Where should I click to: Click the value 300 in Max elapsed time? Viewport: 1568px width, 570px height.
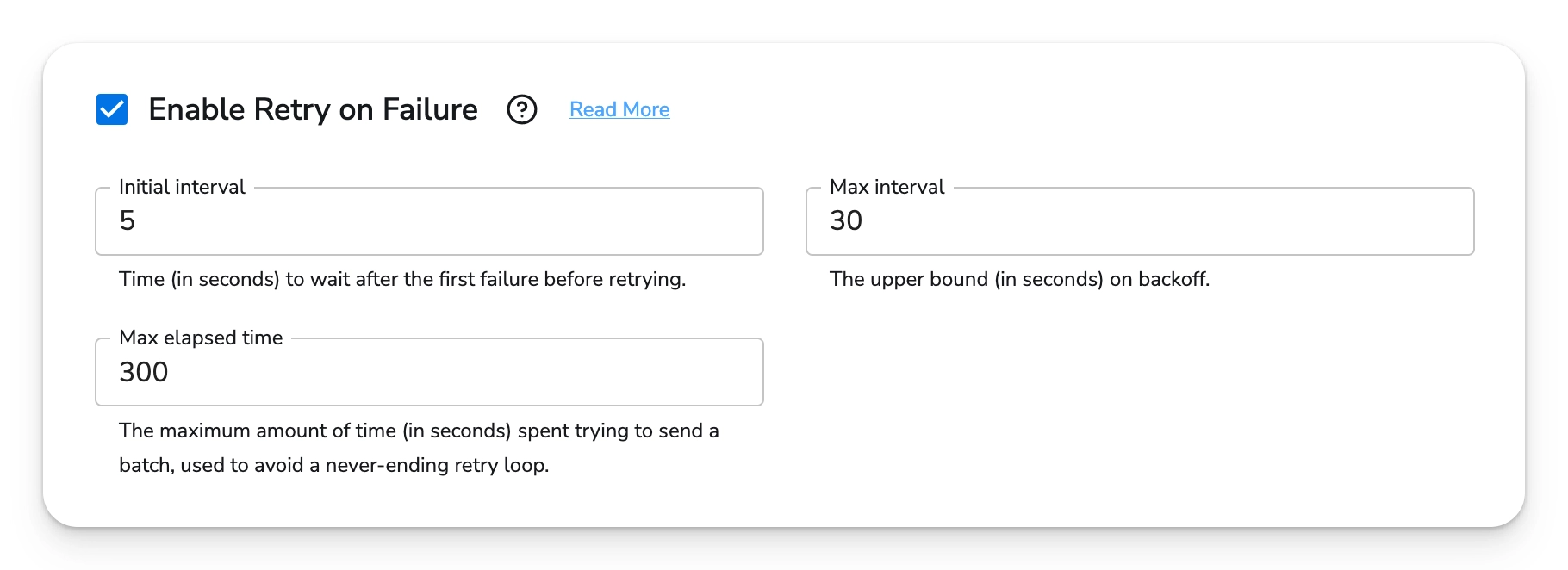pos(144,372)
